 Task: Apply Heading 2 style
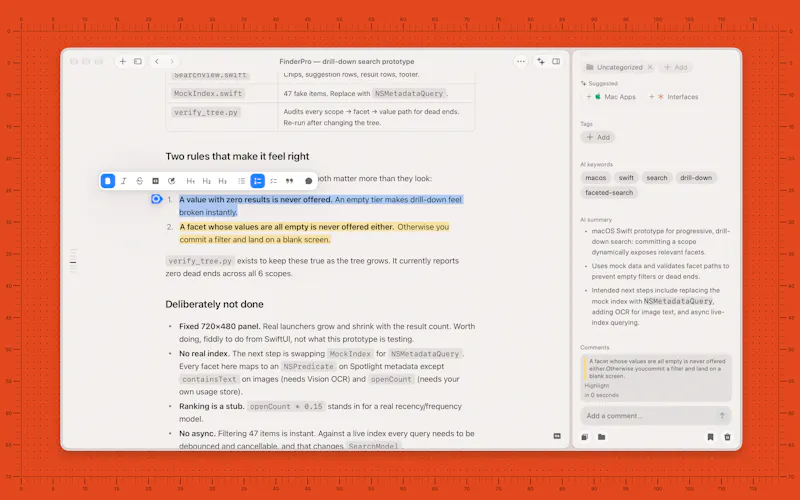point(207,181)
